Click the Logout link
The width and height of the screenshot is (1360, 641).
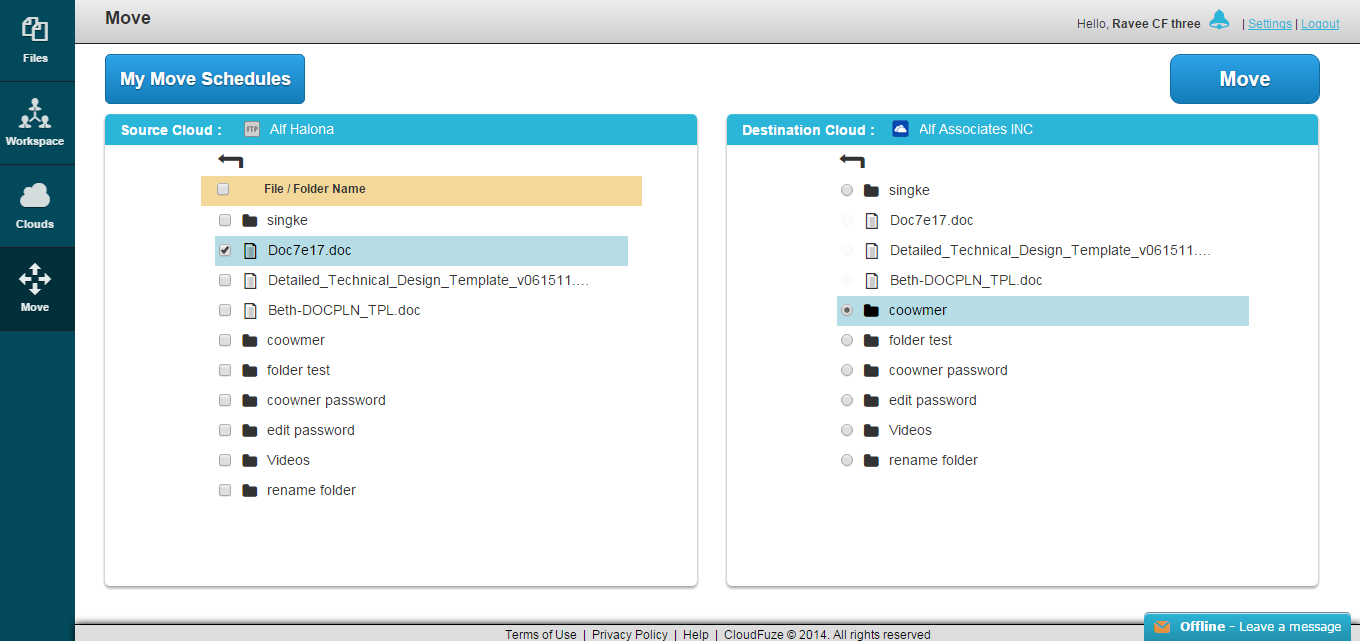click(1320, 24)
